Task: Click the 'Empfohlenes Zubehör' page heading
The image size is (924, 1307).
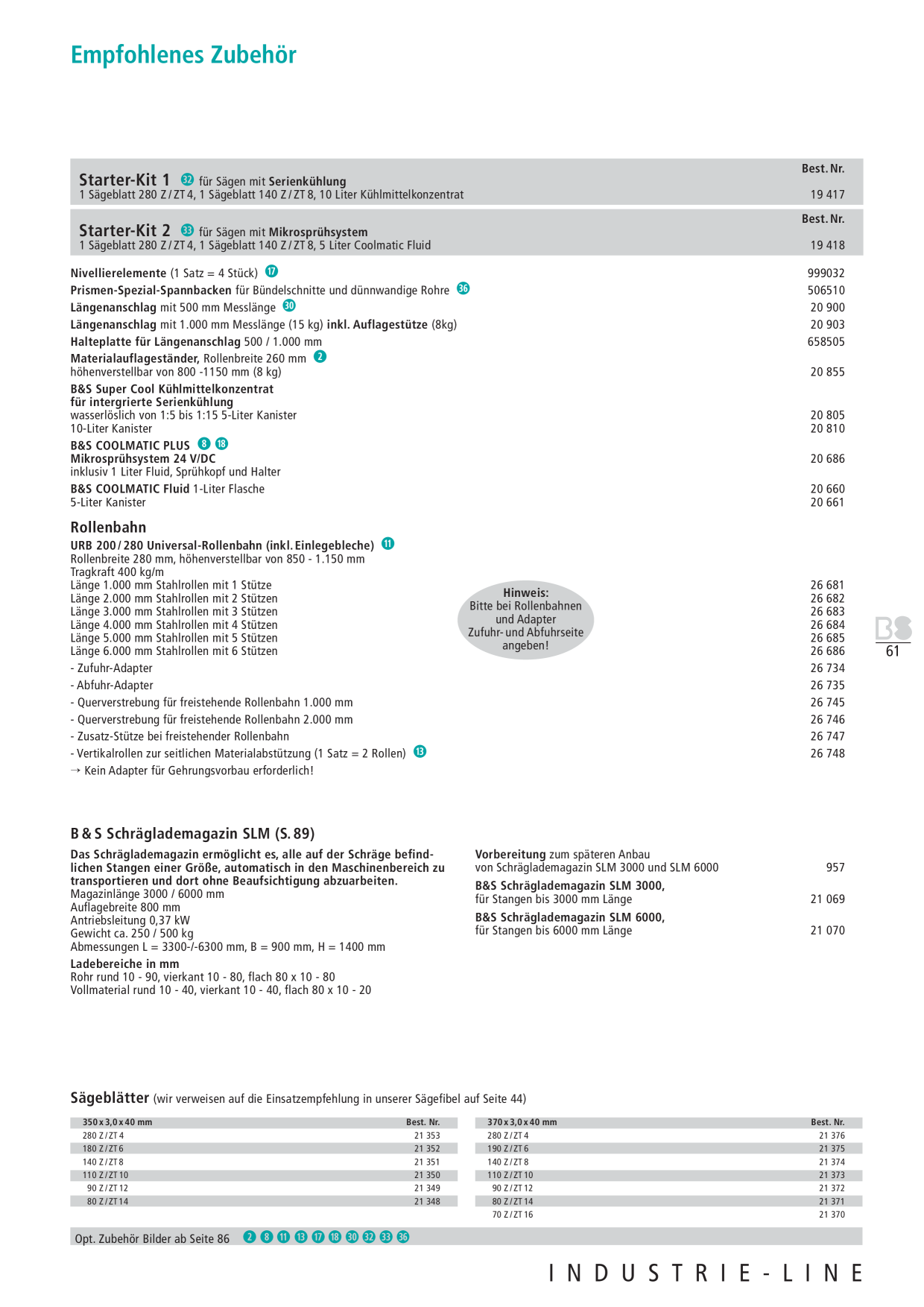Action: coord(183,55)
